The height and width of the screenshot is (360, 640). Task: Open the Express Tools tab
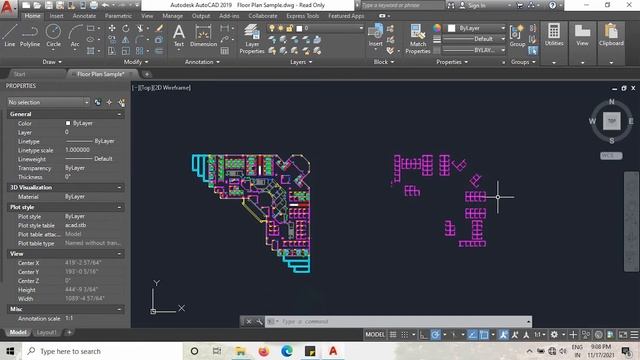coord(302,16)
